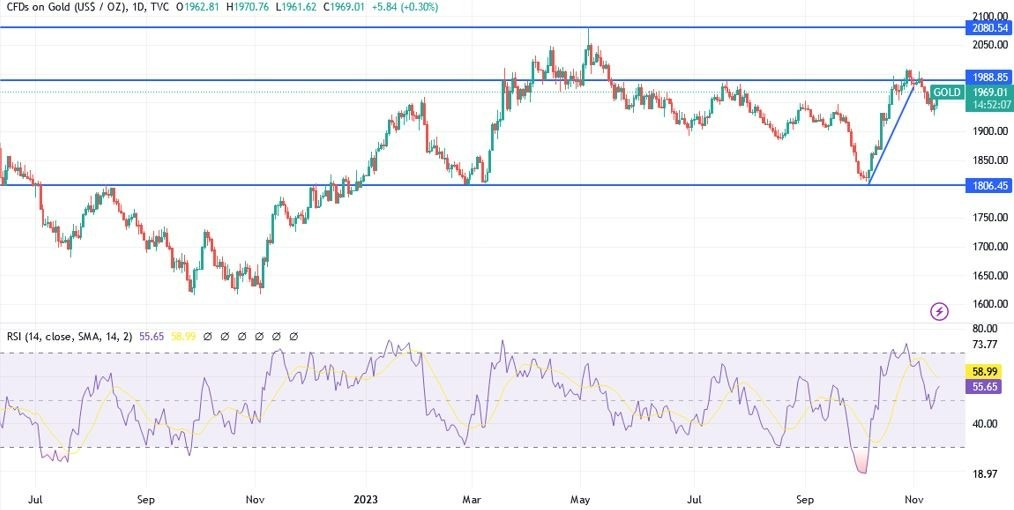The height and width of the screenshot is (510, 1014).
Task: Click the 40.00 RSI axis label
Action: pos(984,423)
